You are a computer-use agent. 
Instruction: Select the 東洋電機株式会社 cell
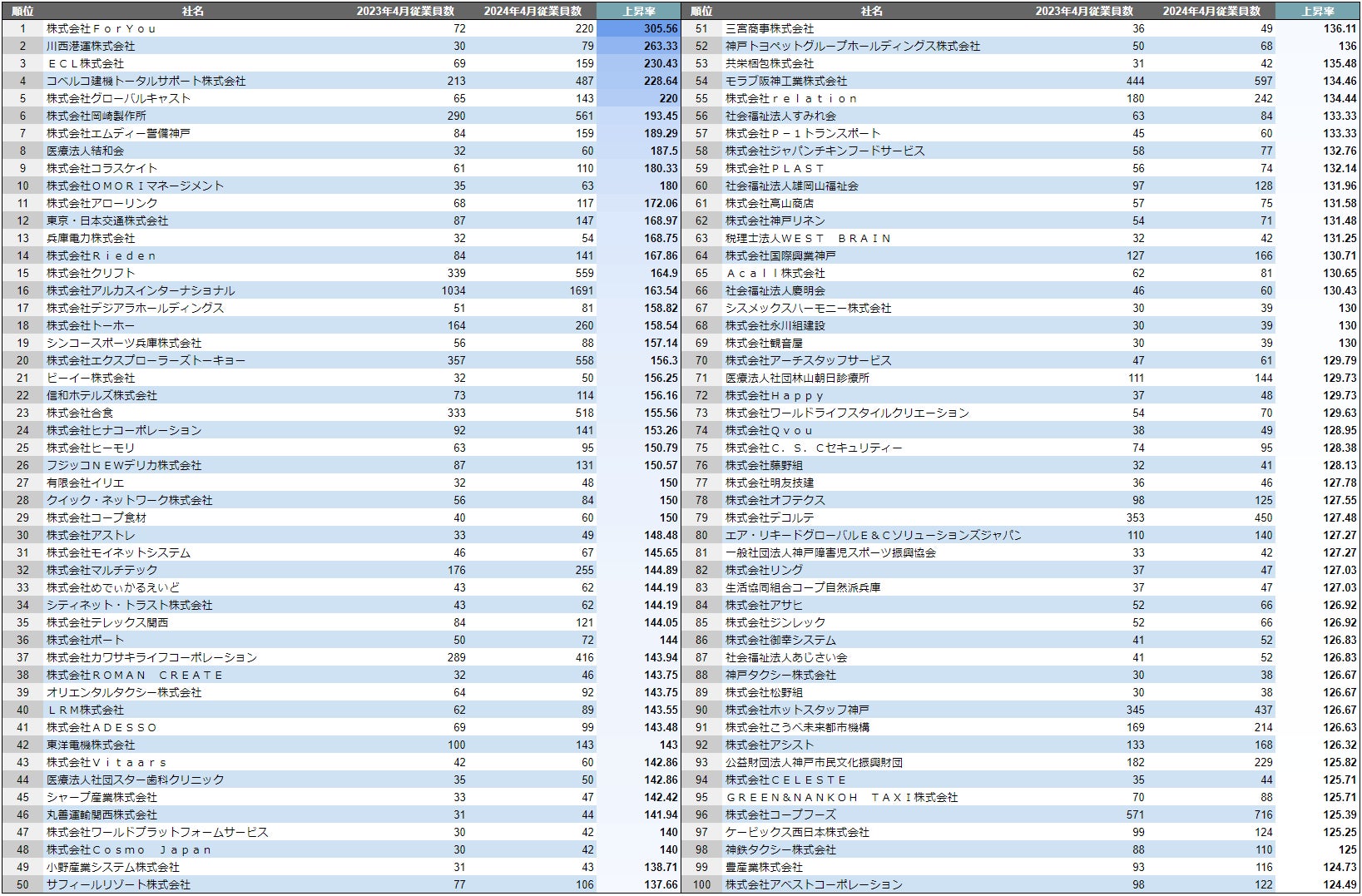pyautogui.click(x=91, y=745)
